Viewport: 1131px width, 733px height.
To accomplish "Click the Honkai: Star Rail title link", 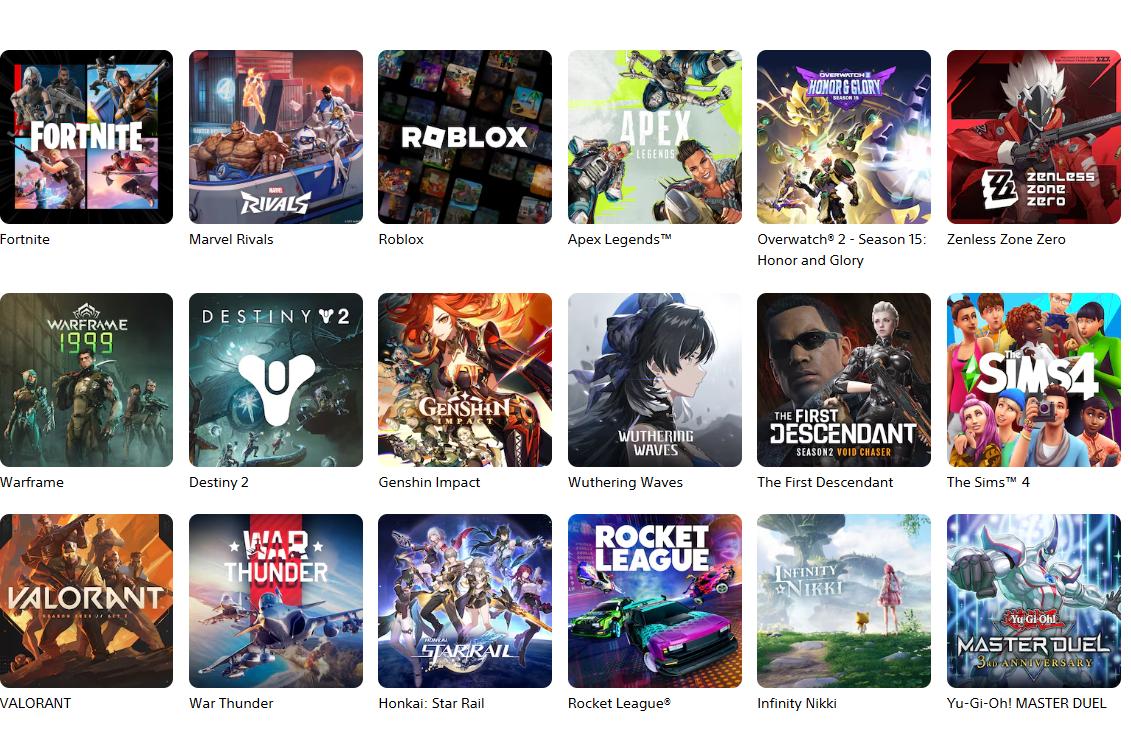I will 431,703.
